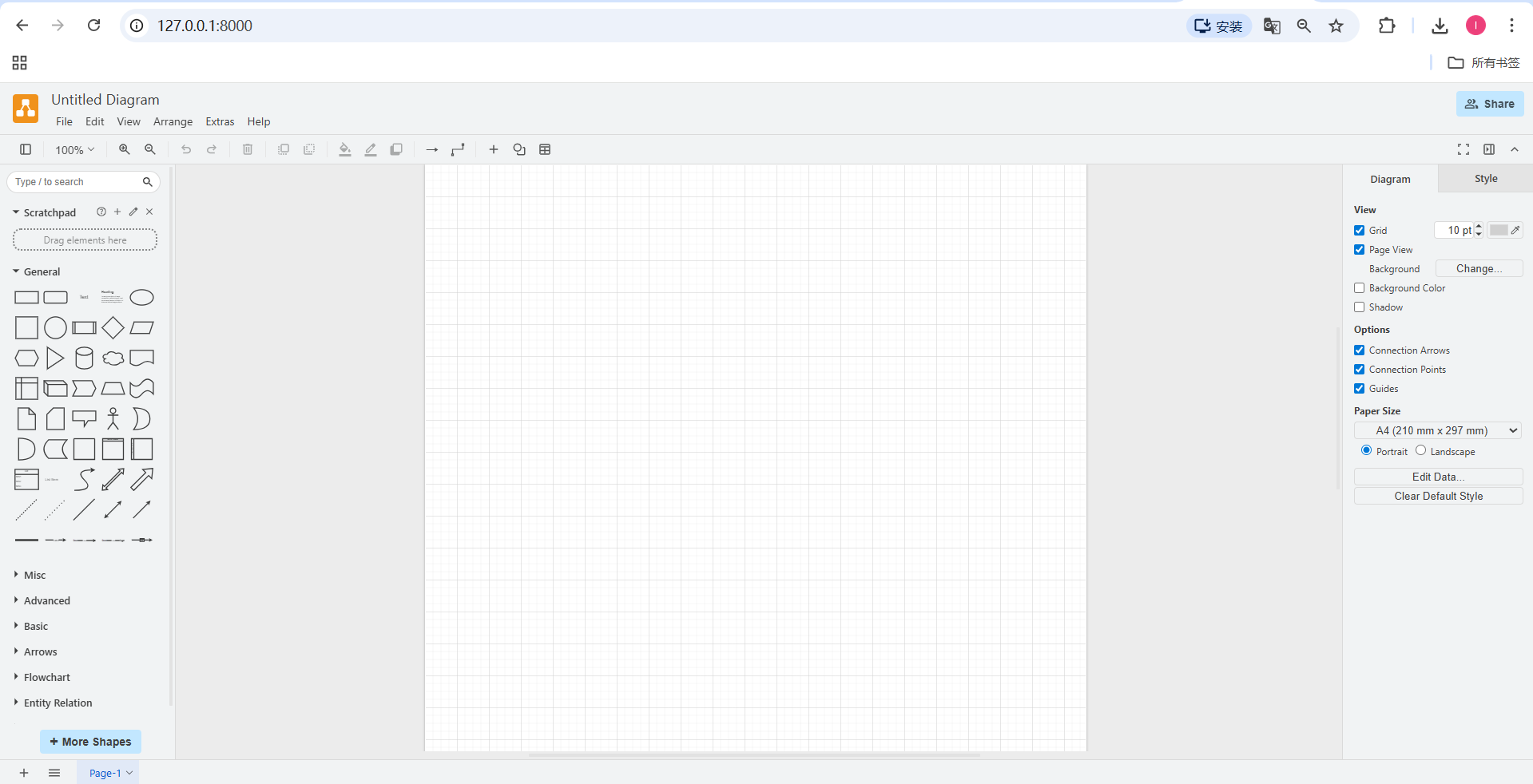1533x784 pixels.
Task: Click the Undo arrow in toolbar
Action: tap(186, 149)
